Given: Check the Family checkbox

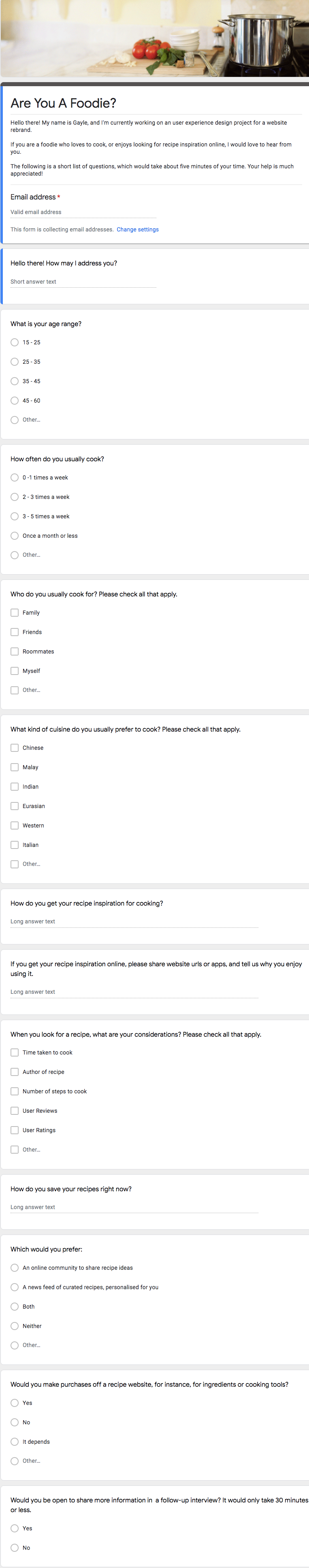Looking at the screenshot, I should (x=15, y=613).
